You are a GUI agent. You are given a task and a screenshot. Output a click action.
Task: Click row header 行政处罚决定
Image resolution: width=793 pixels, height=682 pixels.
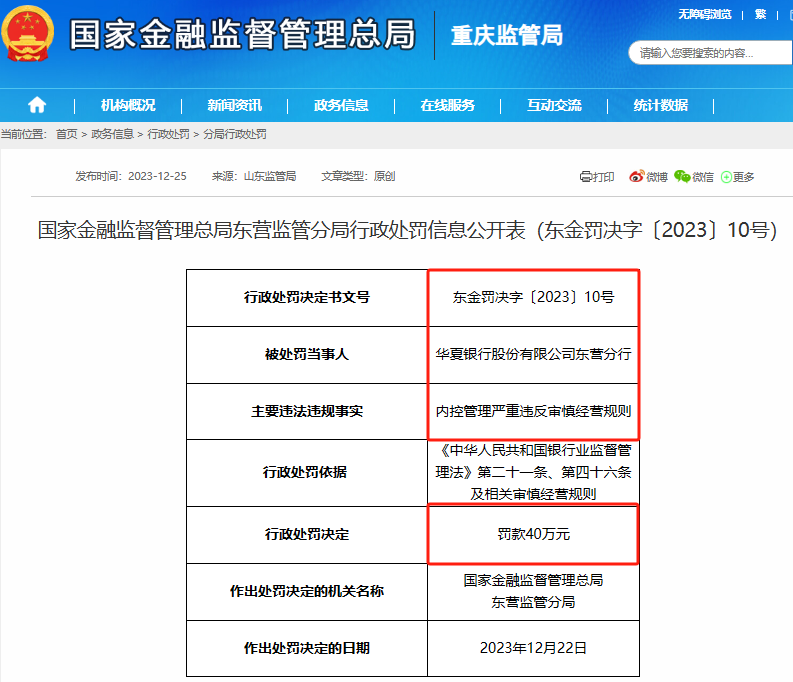307,534
